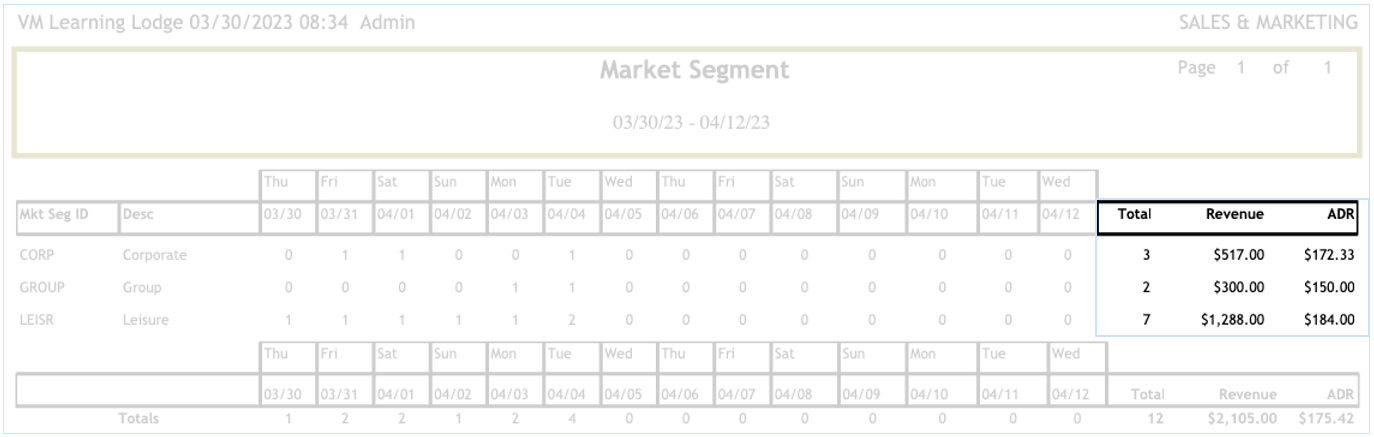Click the Market Segment report title
The height and width of the screenshot is (437, 1374).
[695, 71]
